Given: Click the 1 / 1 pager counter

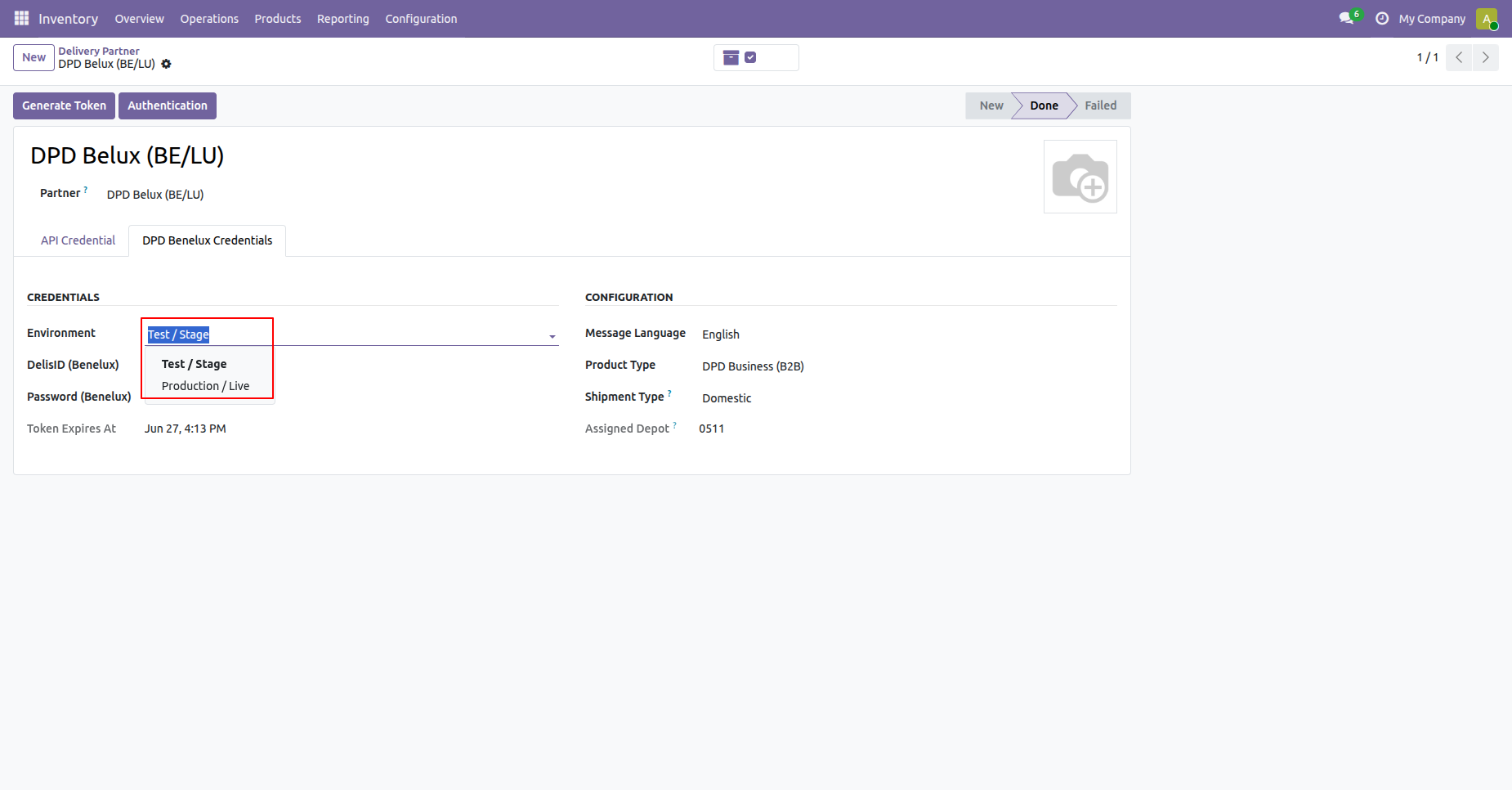Looking at the screenshot, I should (x=1428, y=57).
